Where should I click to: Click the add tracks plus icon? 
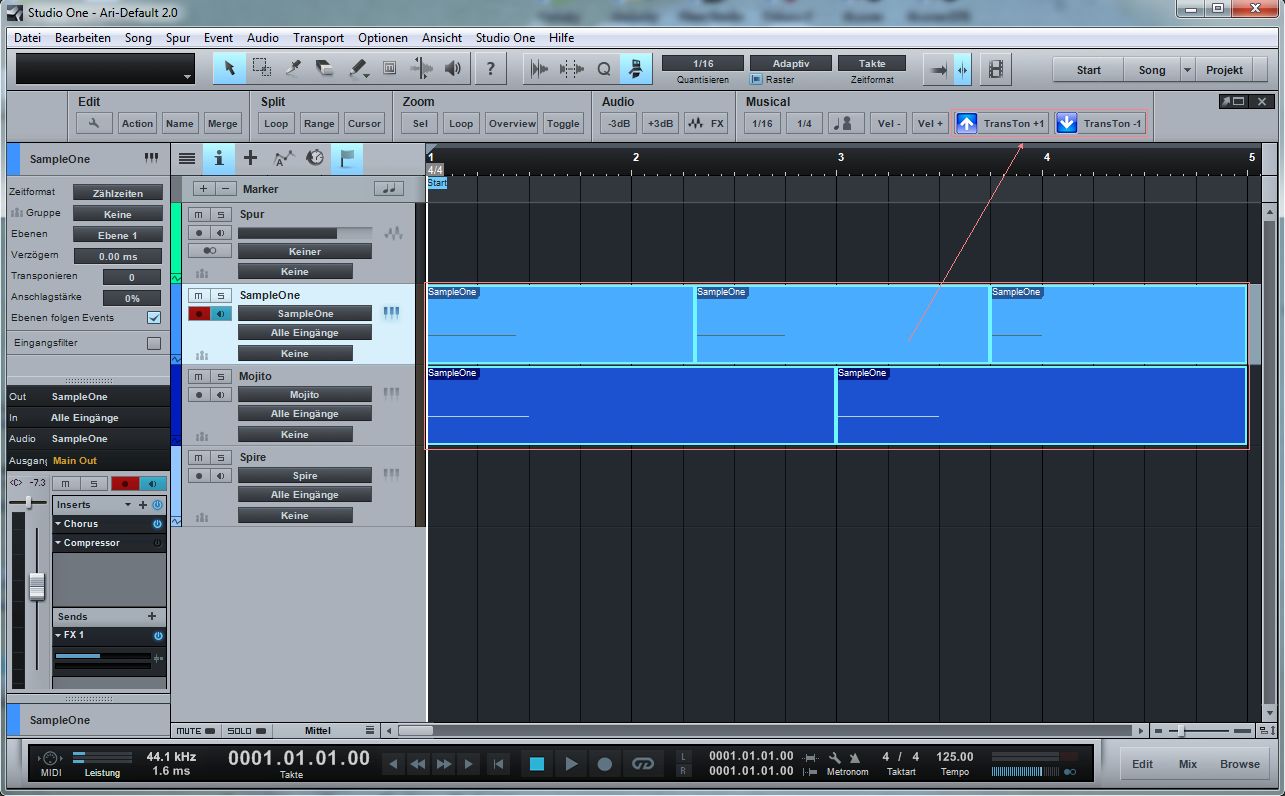(250, 158)
